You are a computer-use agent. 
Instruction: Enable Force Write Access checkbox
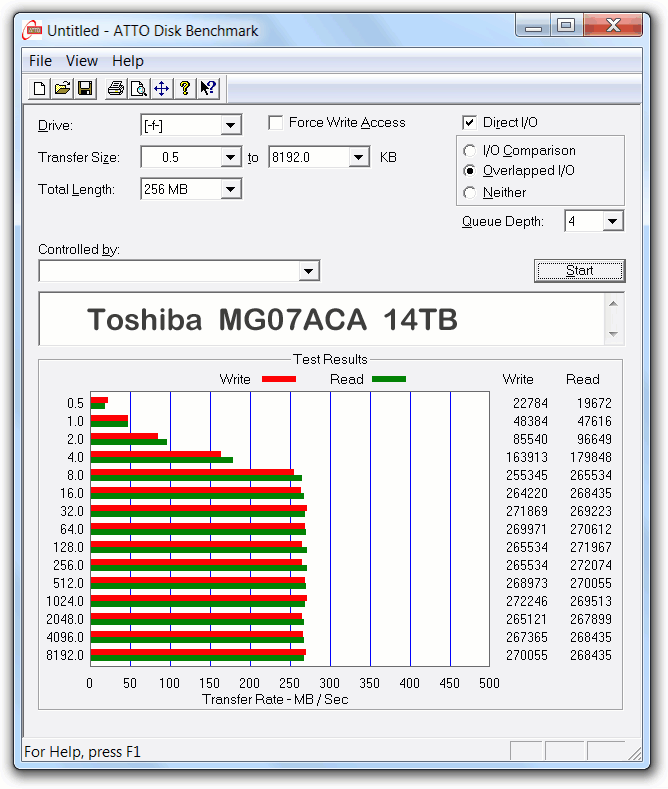tap(276, 123)
